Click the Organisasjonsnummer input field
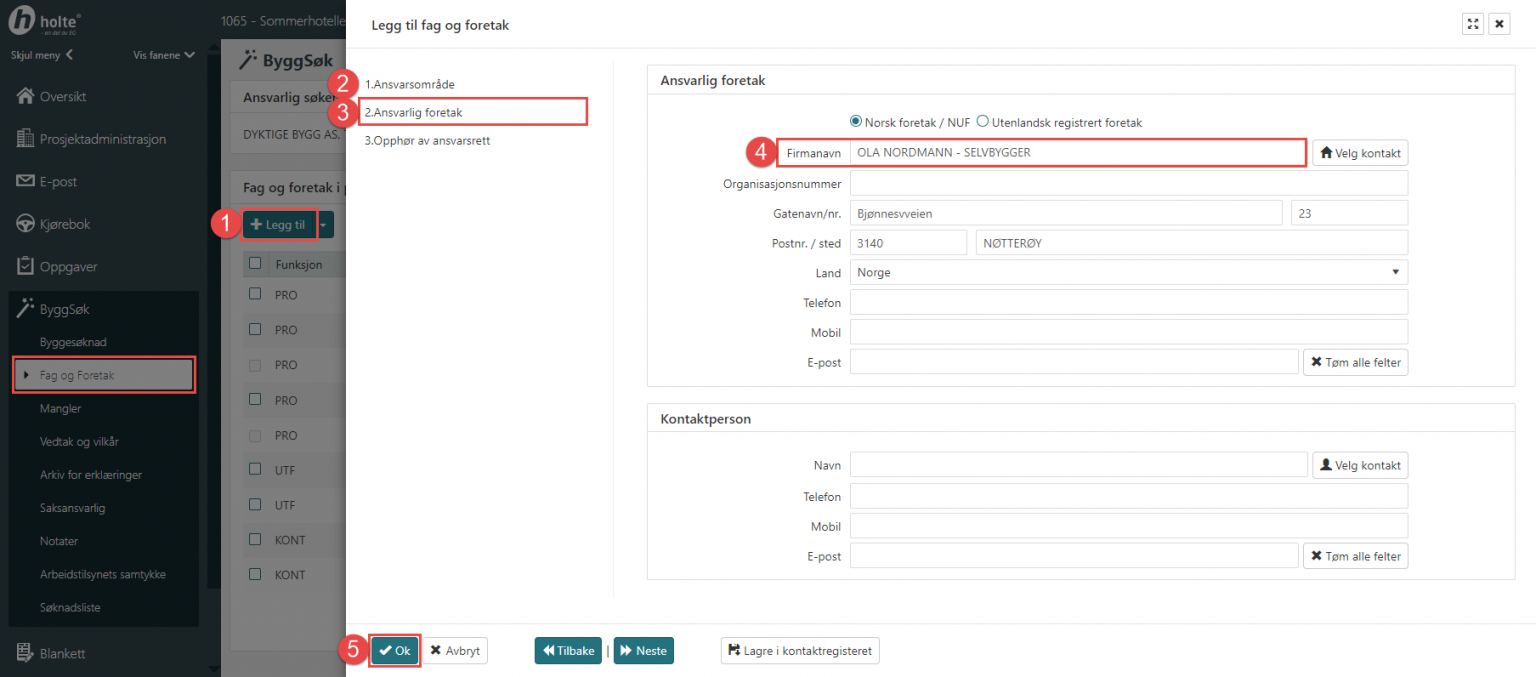Viewport: 1536px width, 677px height. pos(1128,183)
